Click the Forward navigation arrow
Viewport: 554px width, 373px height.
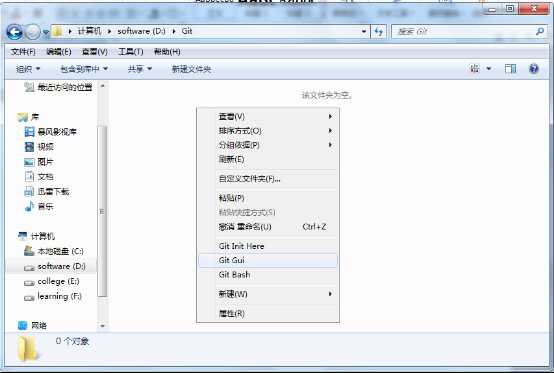tap(33, 32)
